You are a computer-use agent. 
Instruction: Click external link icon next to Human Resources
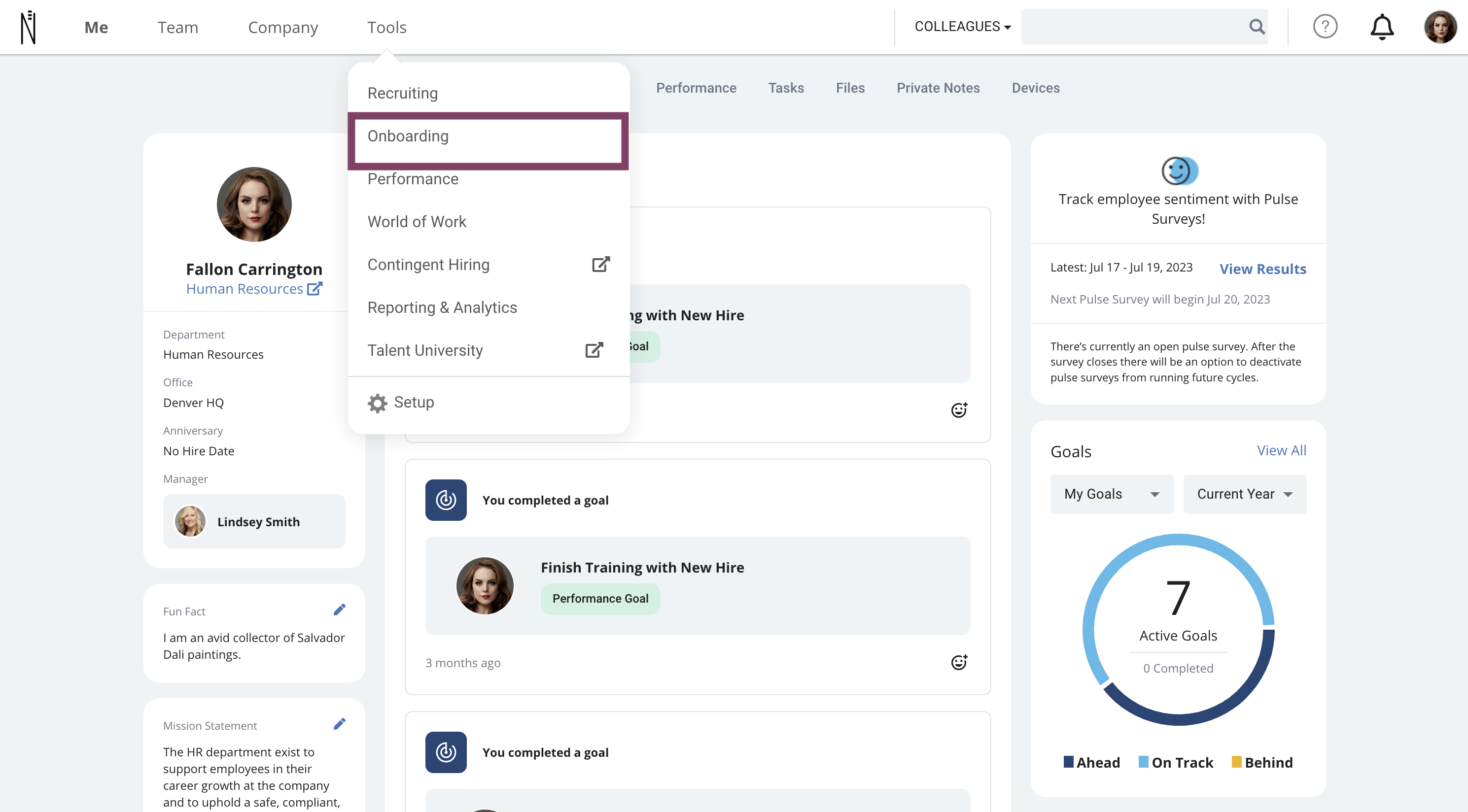(x=315, y=289)
